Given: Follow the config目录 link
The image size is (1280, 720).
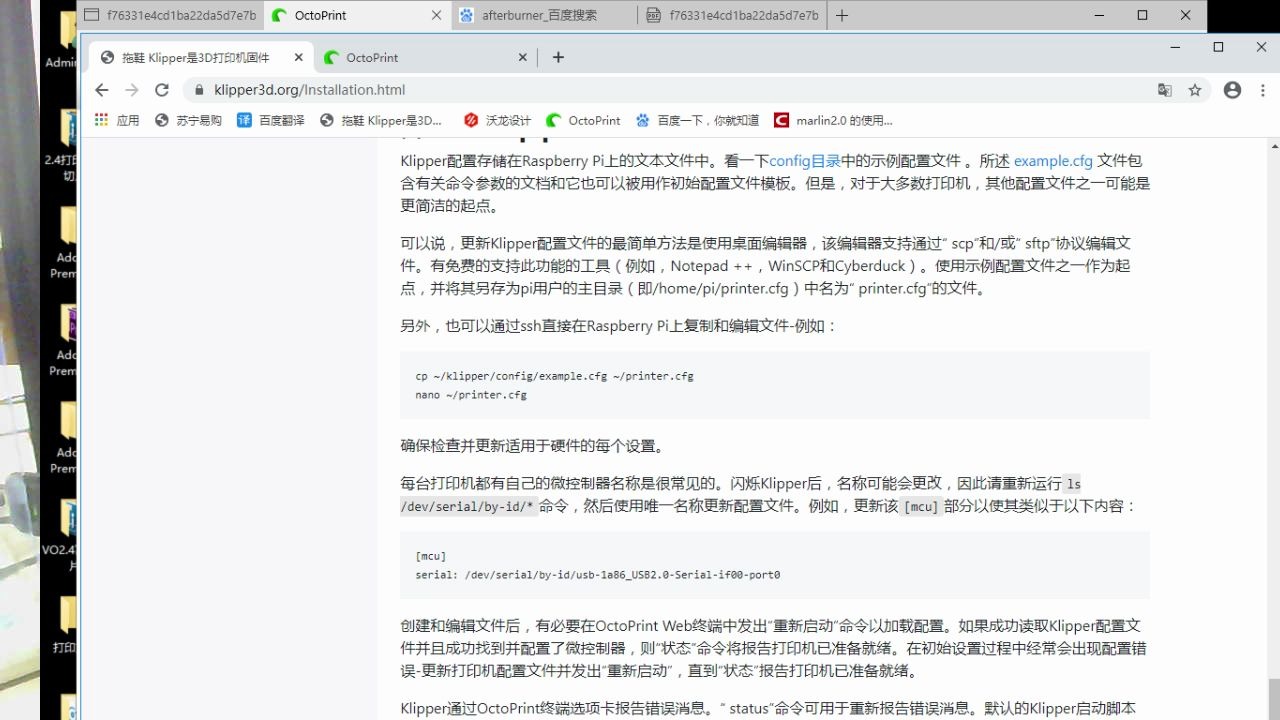Looking at the screenshot, I should [805, 161].
